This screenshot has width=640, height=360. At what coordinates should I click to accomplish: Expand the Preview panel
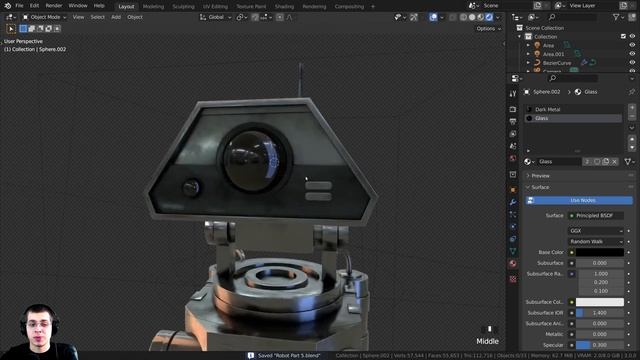(x=540, y=176)
